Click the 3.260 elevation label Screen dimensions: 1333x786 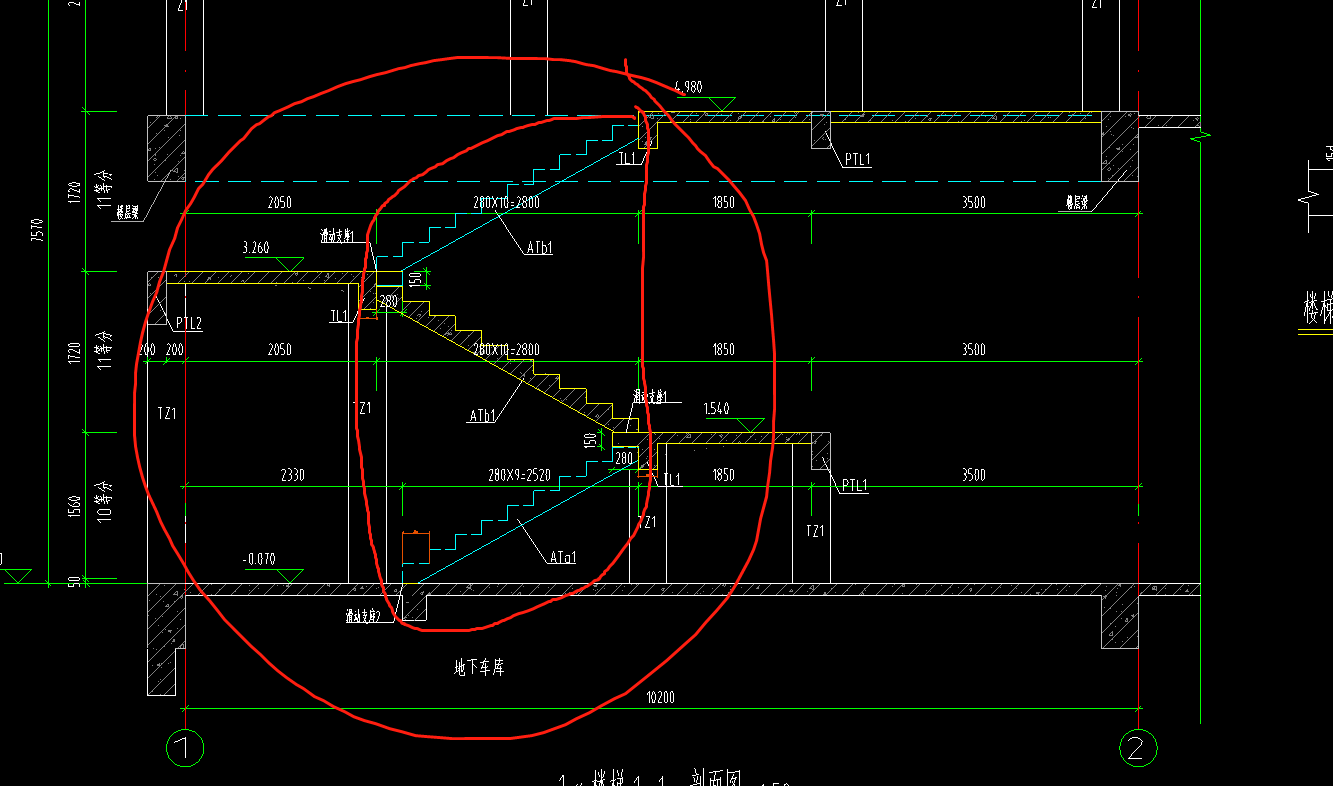(256, 248)
